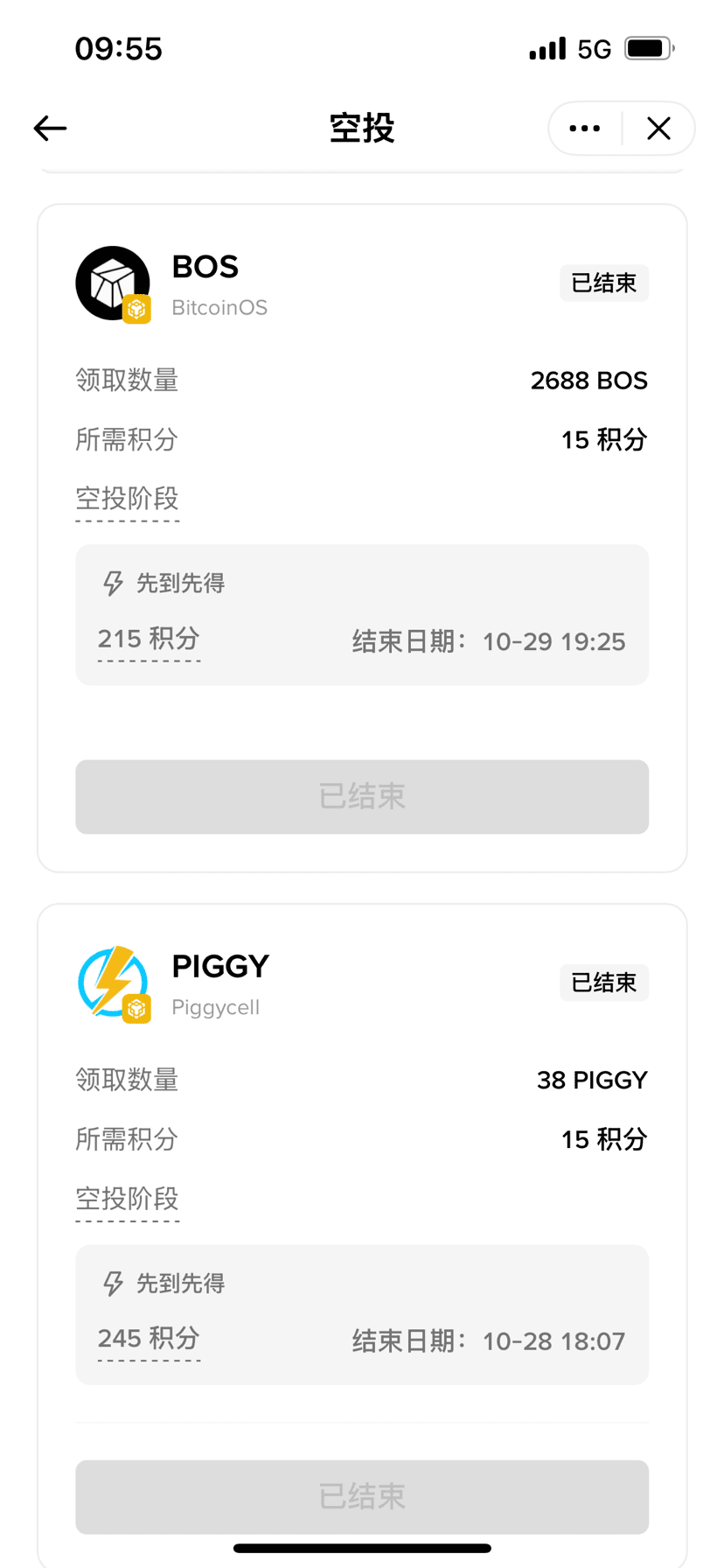The width and height of the screenshot is (724, 1568).
Task: Tap the BOS token name heading
Action: tap(205, 267)
